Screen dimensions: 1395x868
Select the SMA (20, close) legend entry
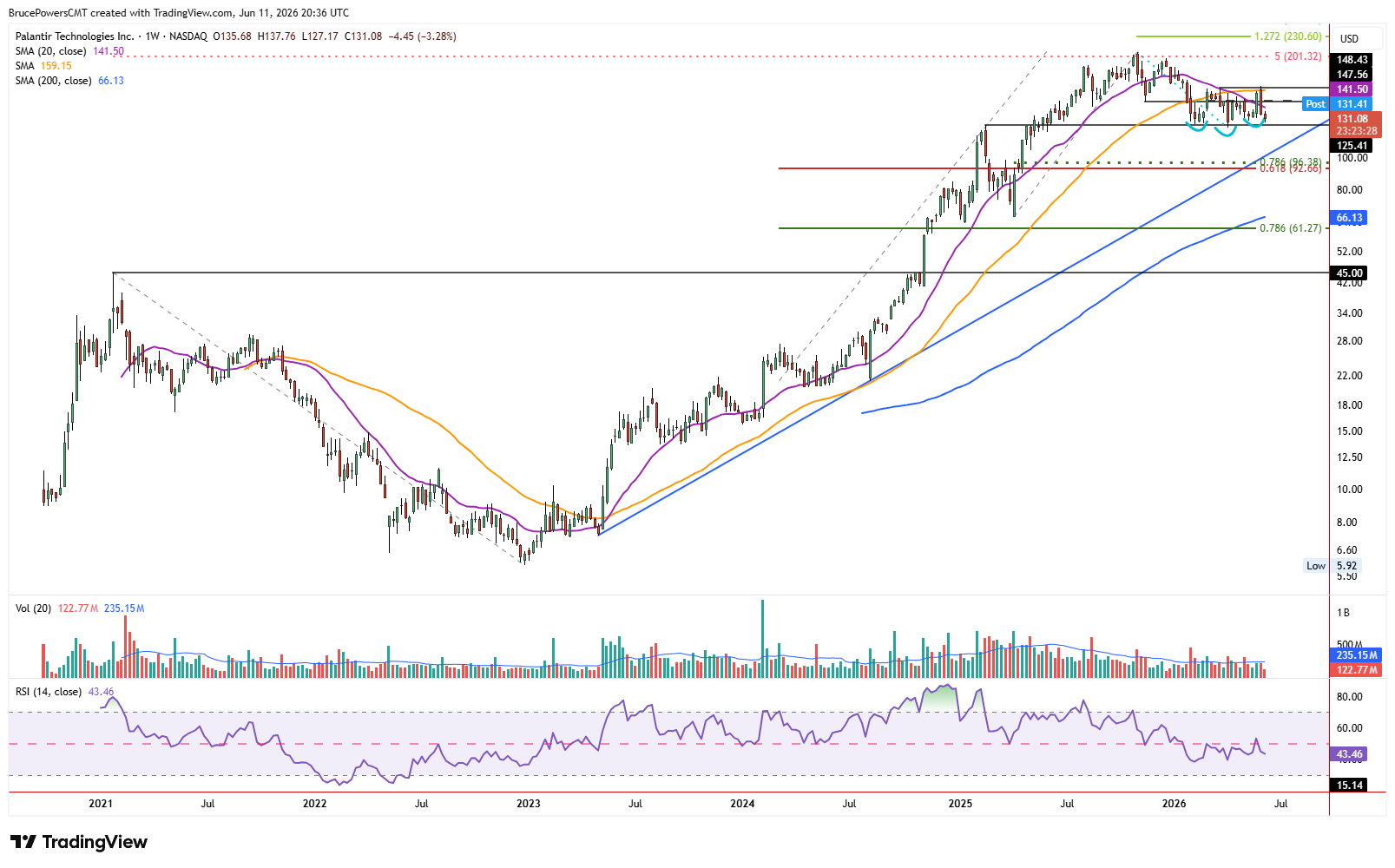tap(69, 51)
